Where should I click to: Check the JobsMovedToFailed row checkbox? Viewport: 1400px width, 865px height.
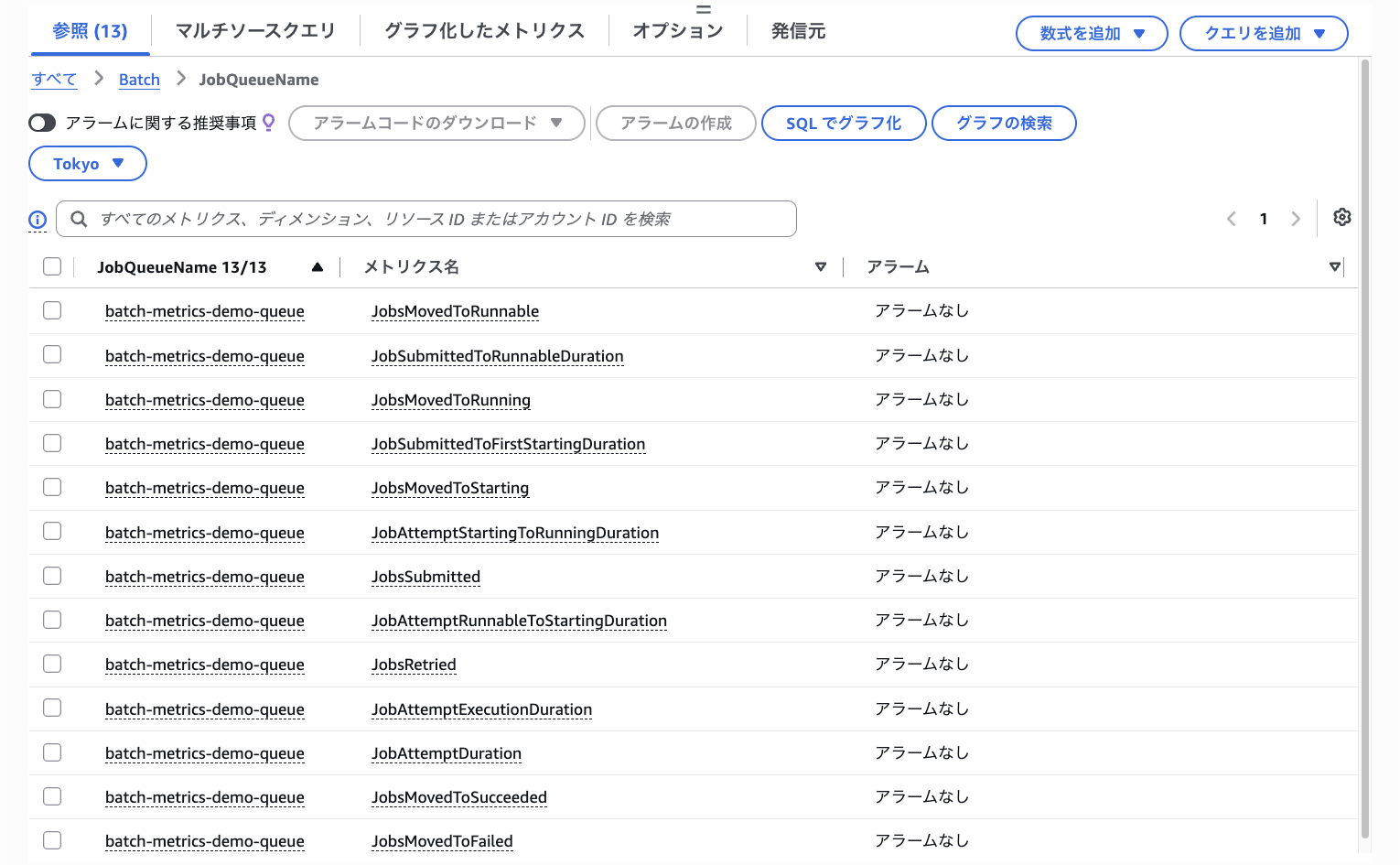click(x=52, y=840)
